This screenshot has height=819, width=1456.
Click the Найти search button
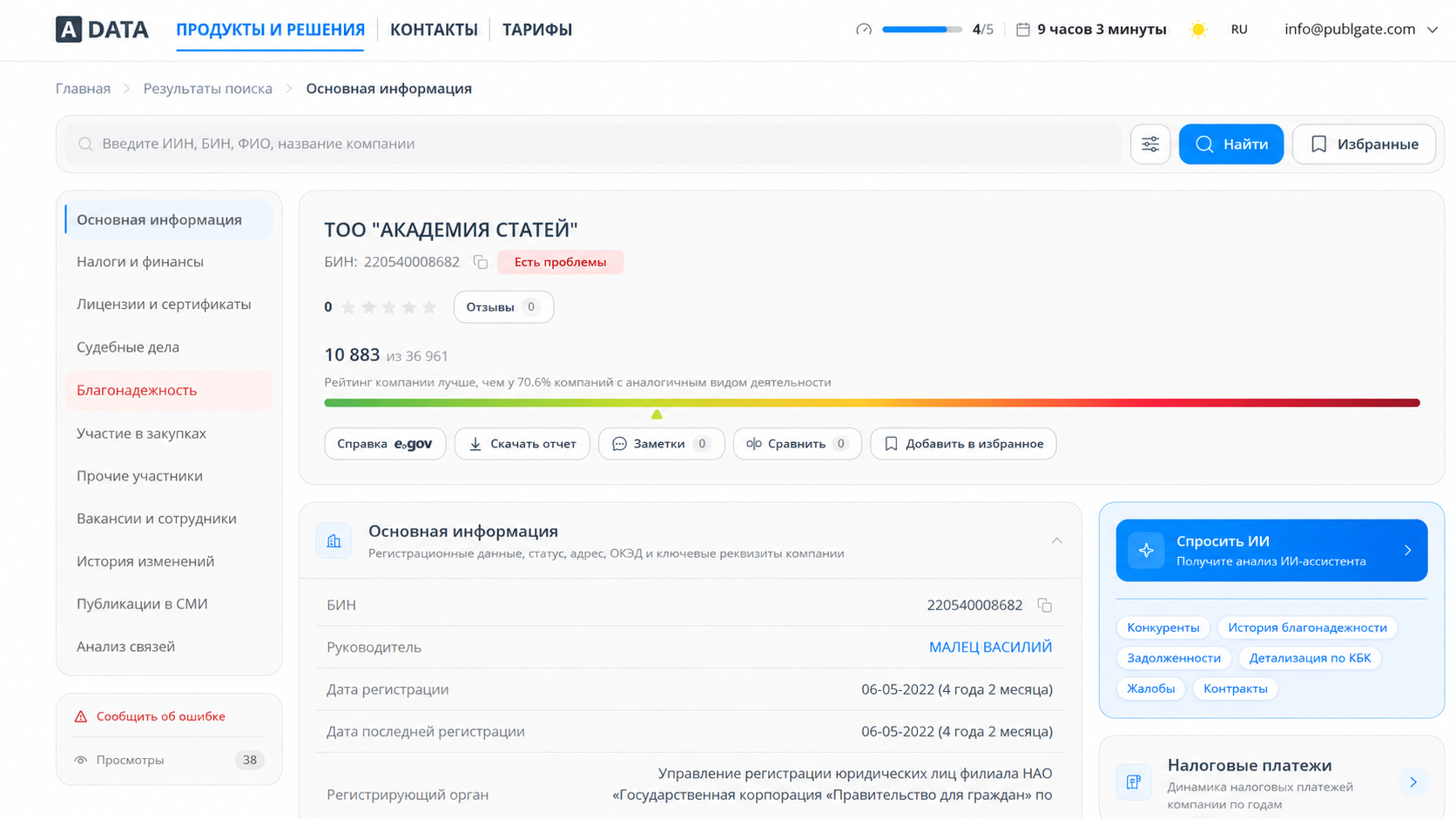click(x=1231, y=144)
